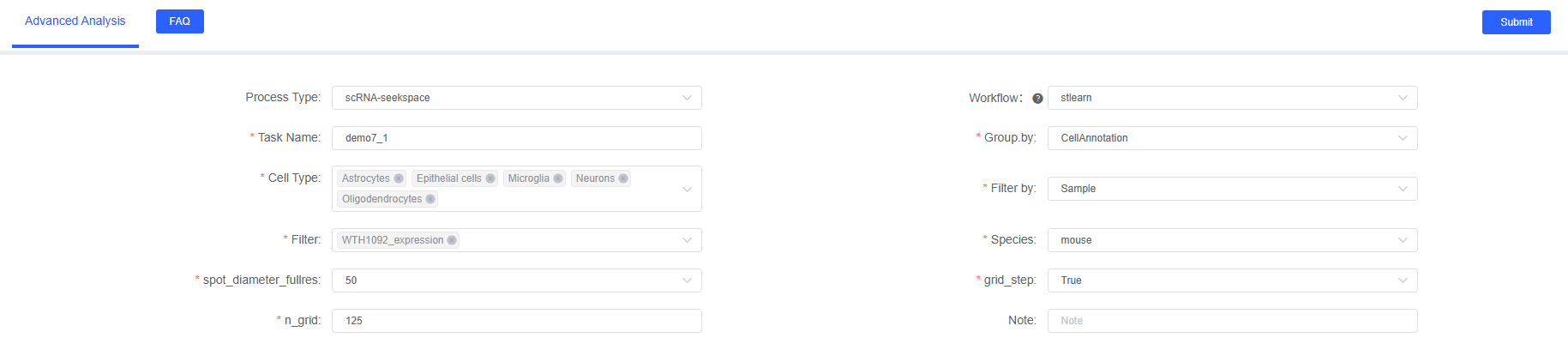1568x362 pixels.
Task: Open the Species mouse dropdown
Action: (1232, 240)
